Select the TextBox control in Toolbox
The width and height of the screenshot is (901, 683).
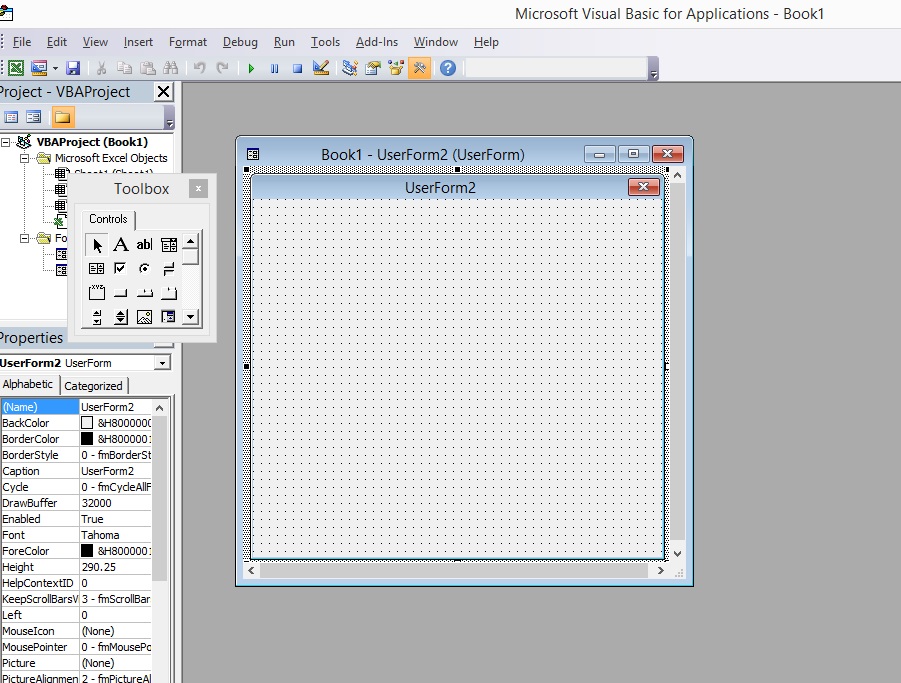tap(144, 245)
